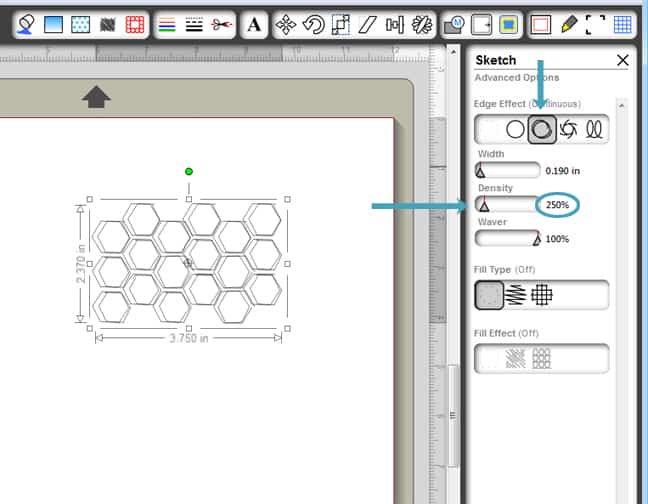Open the Fill Color window icon
This screenshot has width=648, height=504.
[26, 24]
